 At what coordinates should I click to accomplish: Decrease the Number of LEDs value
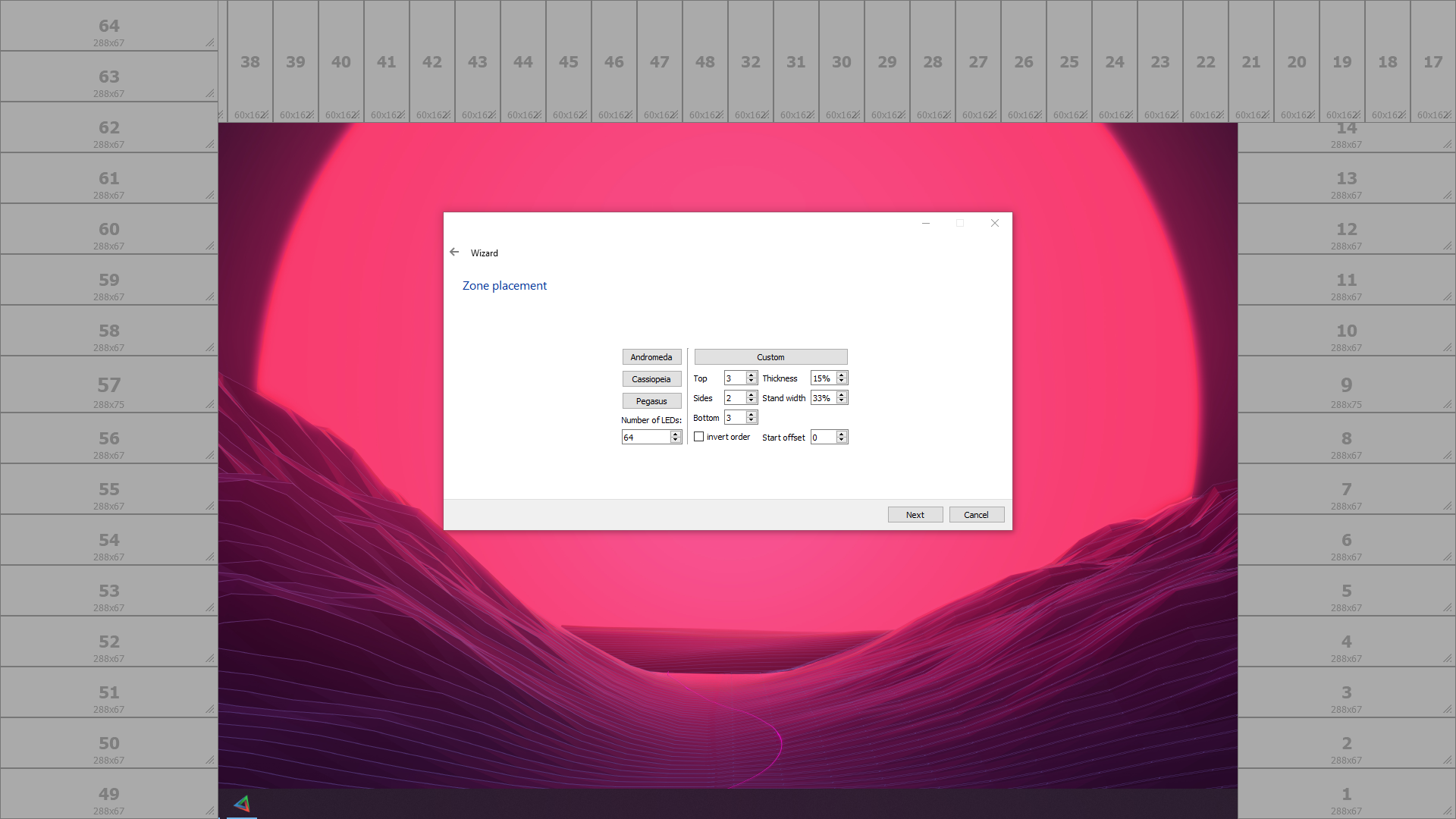click(x=676, y=441)
